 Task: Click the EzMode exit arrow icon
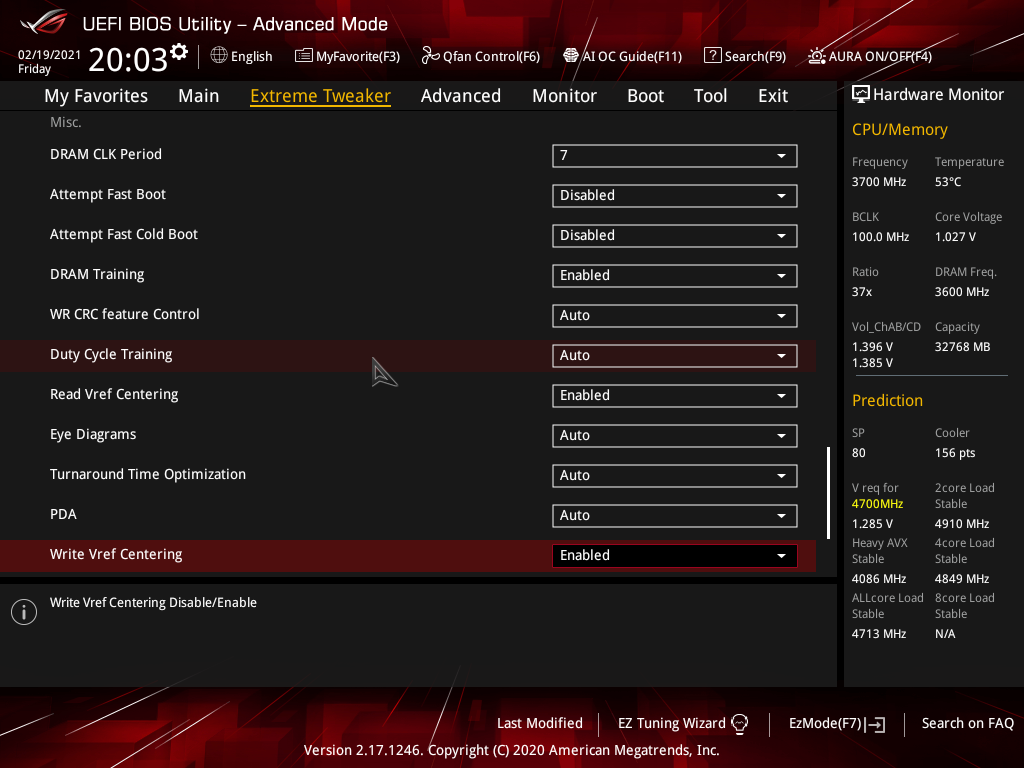point(875,724)
